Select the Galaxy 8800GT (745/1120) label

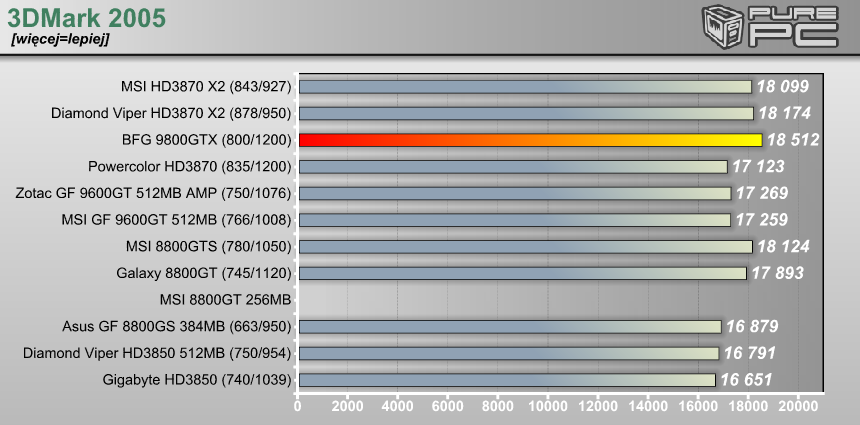point(204,273)
